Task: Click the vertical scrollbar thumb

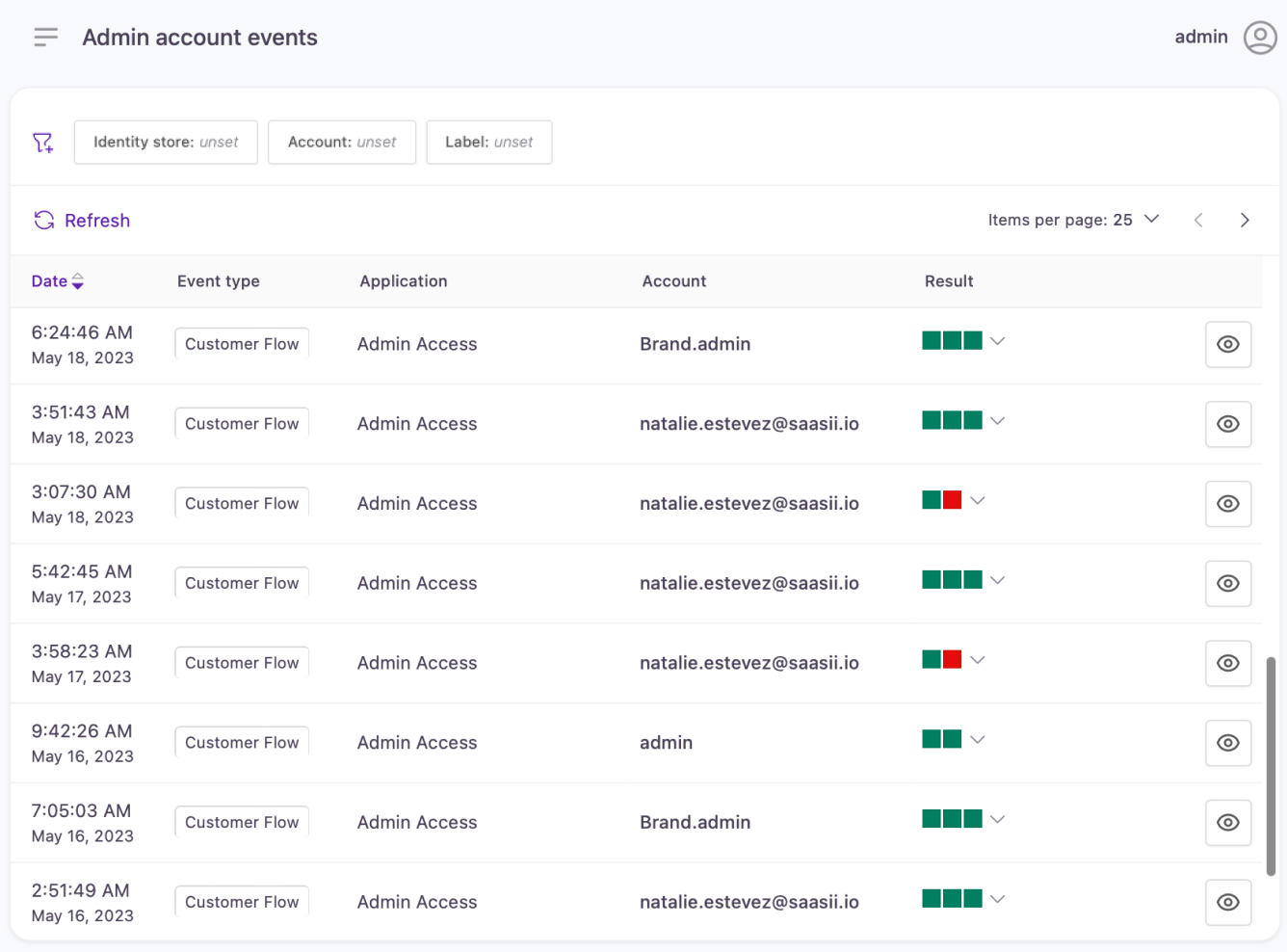Action: point(1271,766)
